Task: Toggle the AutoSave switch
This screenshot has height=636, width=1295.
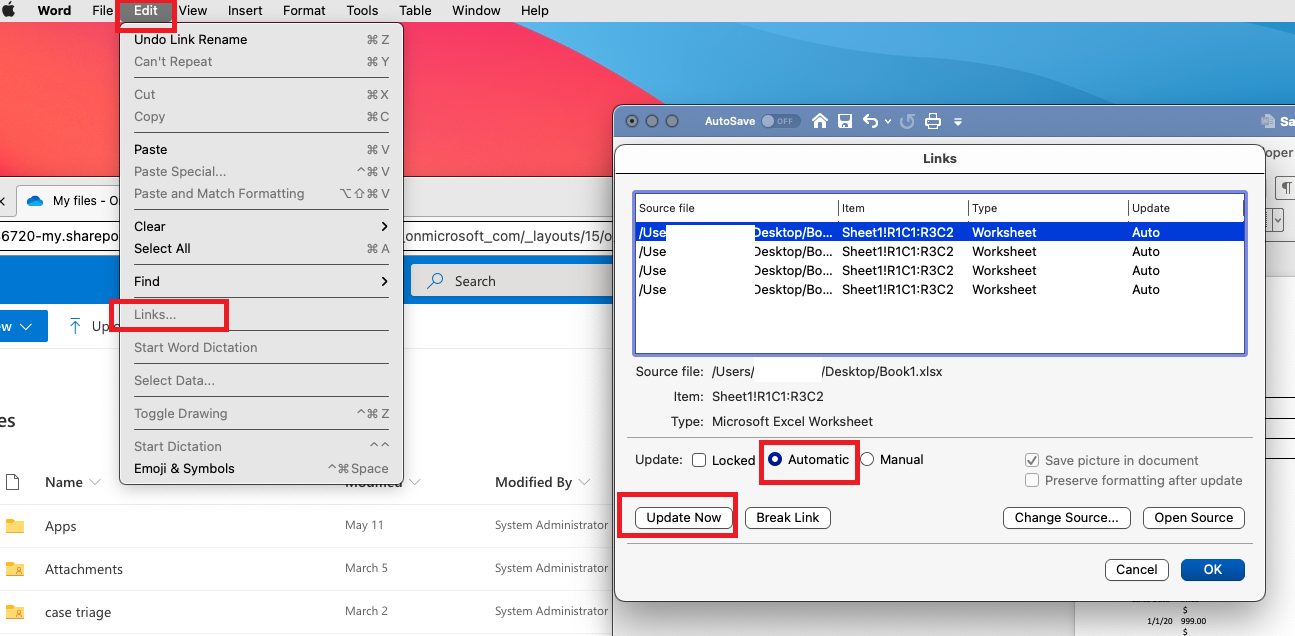Action: tap(780, 121)
